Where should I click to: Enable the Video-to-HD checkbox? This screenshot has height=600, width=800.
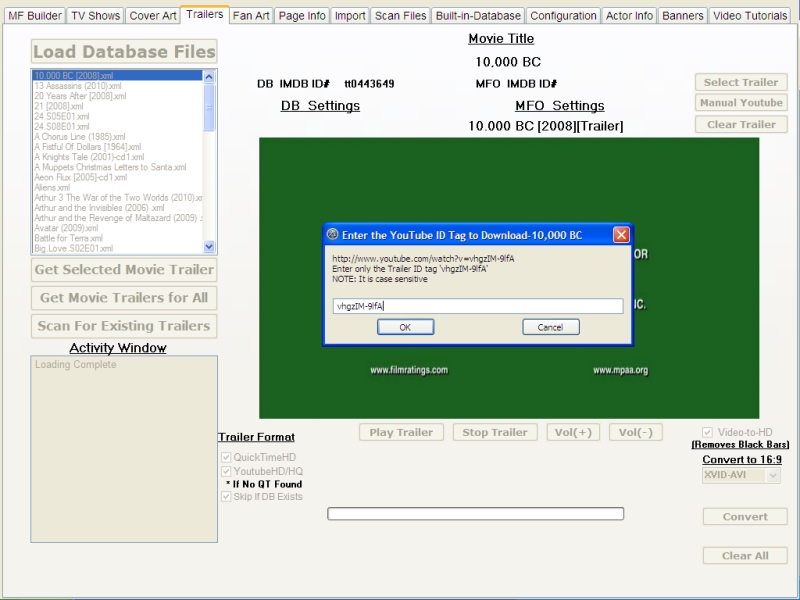point(708,432)
